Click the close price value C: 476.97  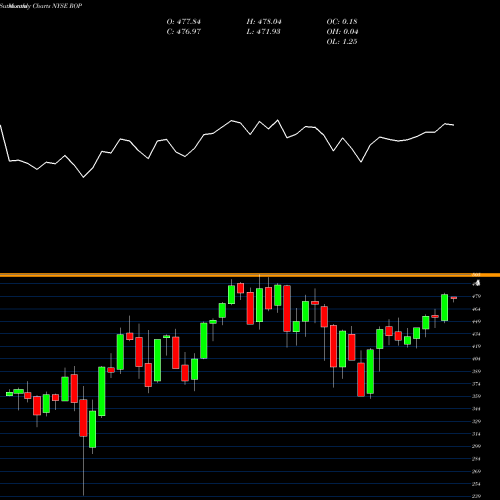[x=184, y=32]
